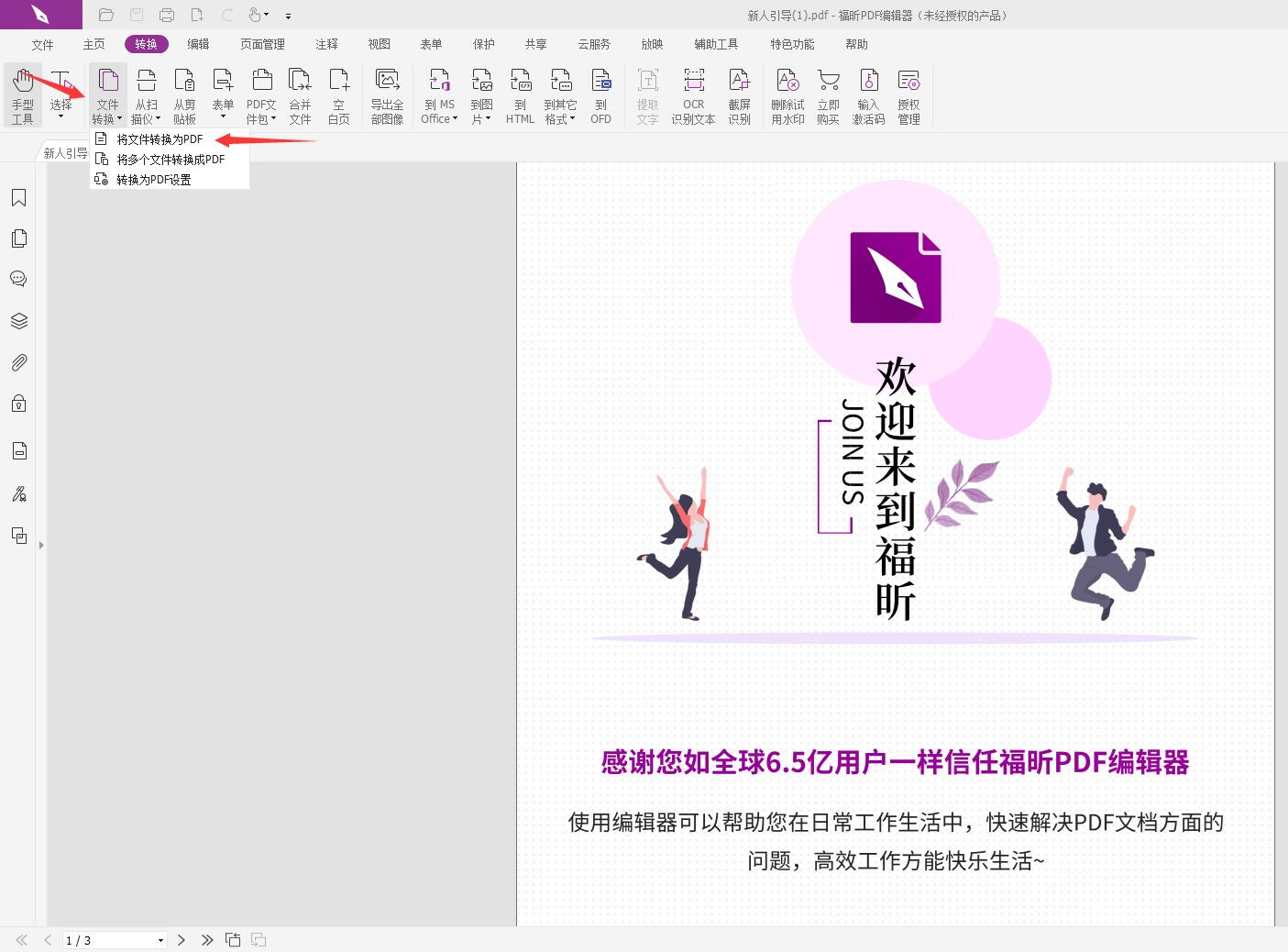The image size is (1288, 952).
Task: Click the 删除试用水印 icon
Action: [787, 94]
